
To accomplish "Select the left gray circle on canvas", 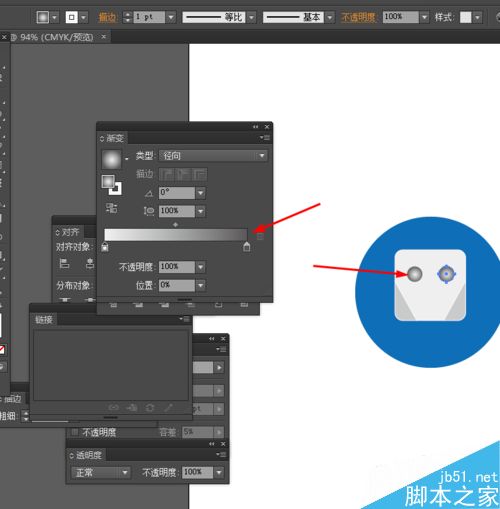I will [x=415, y=274].
